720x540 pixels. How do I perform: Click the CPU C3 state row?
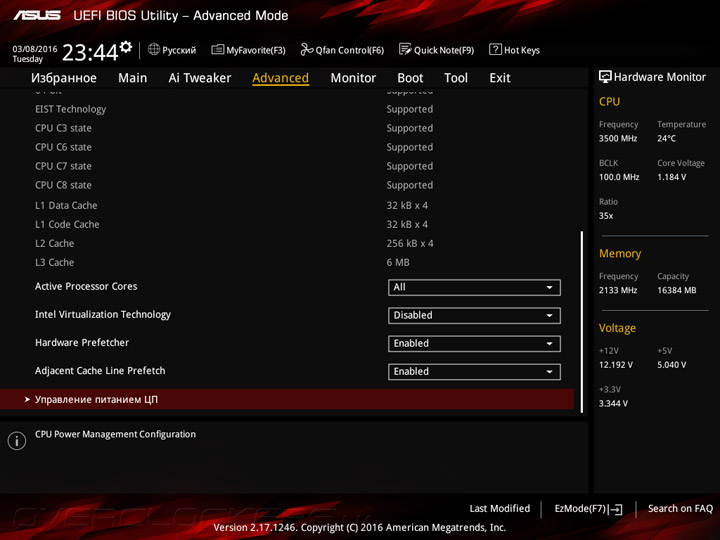pyautogui.click(x=287, y=128)
